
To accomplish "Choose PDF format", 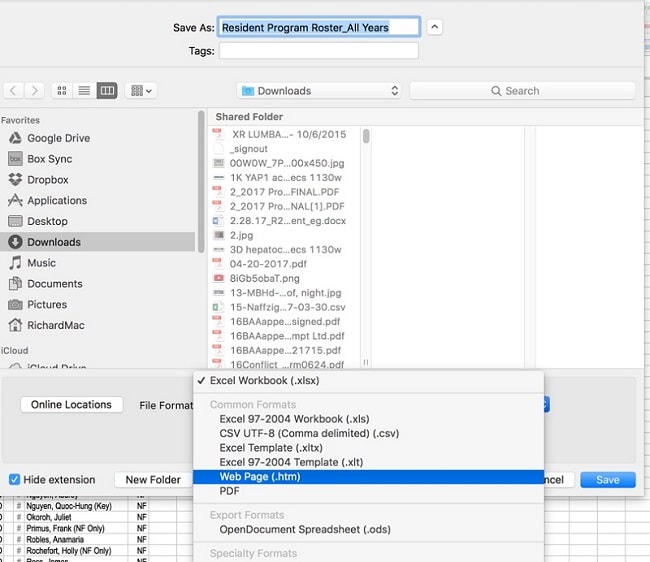I will [x=369, y=491].
